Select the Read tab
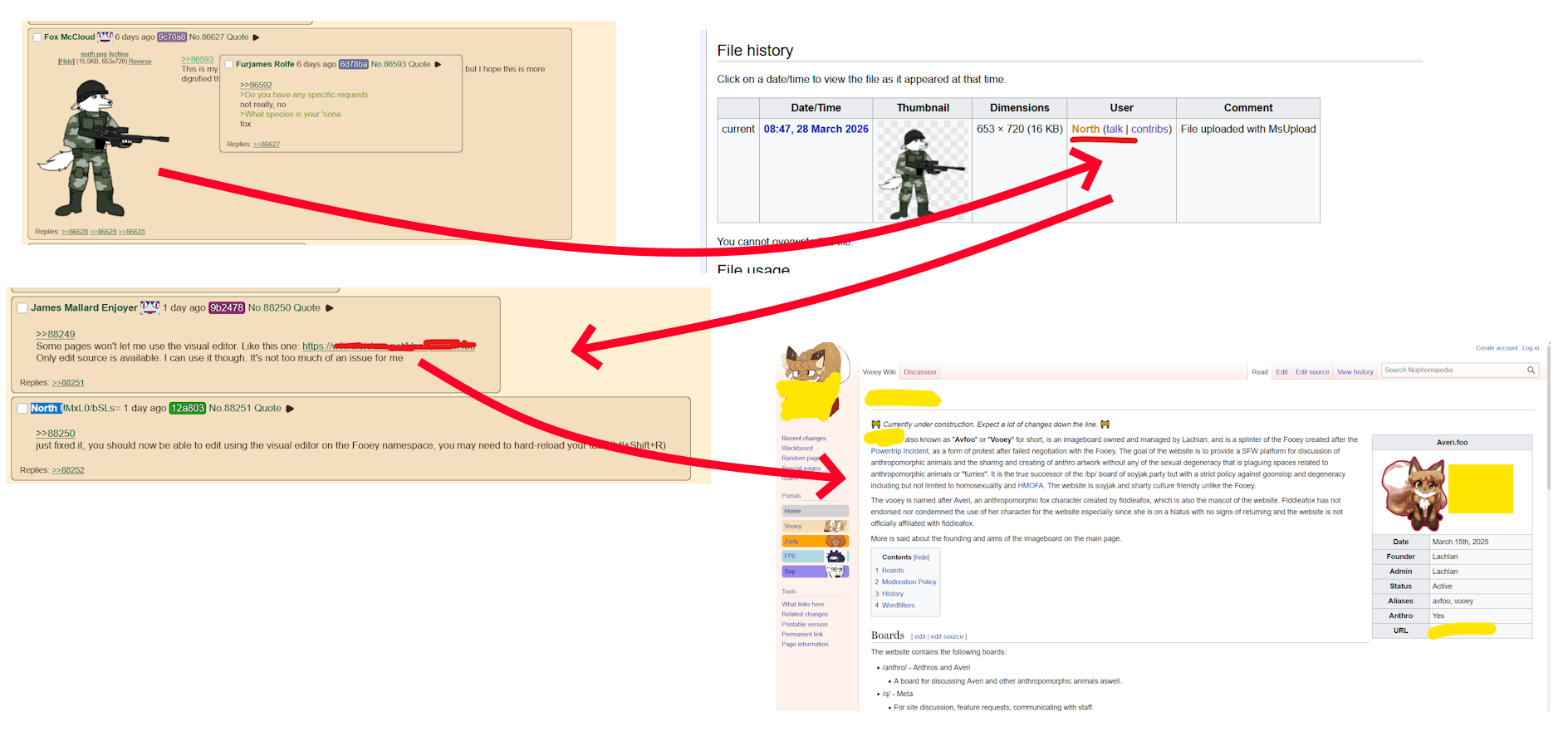1568x746 pixels. (1260, 372)
